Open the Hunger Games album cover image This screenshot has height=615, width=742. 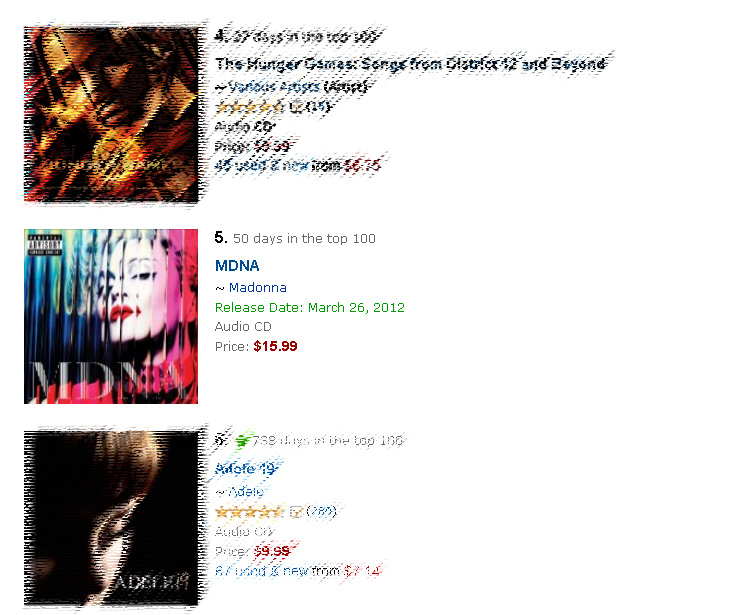(x=111, y=114)
